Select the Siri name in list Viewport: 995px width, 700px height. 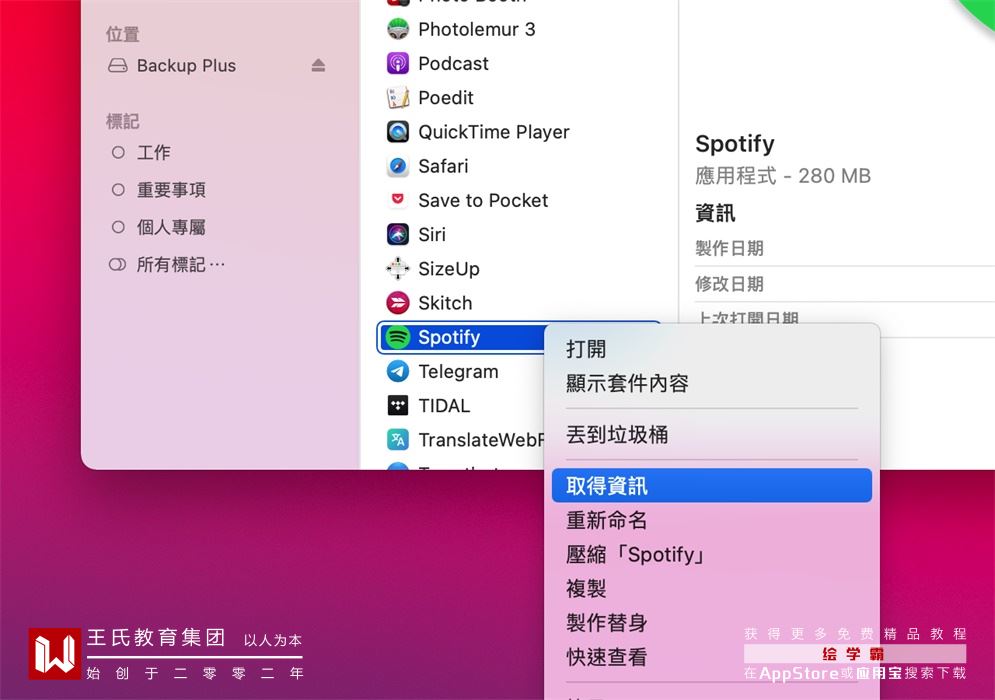click(x=432, y=235)
